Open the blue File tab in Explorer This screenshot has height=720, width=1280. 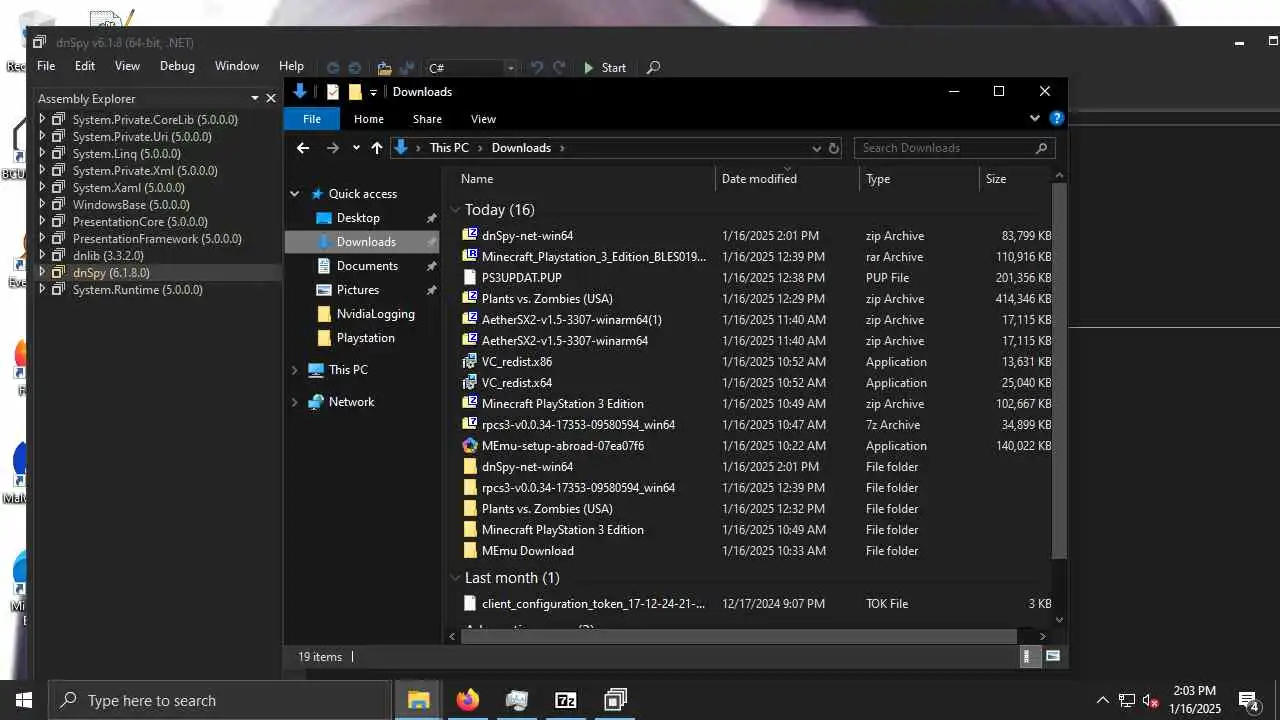[x=312, y=119]
